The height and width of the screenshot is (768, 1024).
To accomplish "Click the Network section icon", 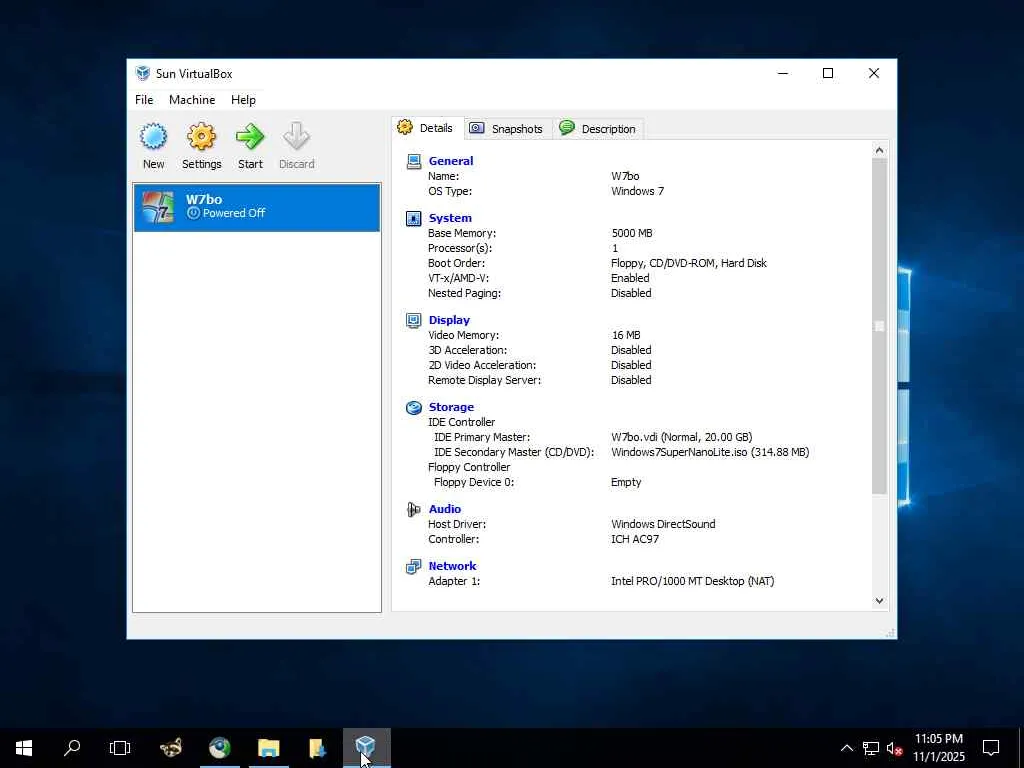I will pyautogui.click(x=413, y=566).
